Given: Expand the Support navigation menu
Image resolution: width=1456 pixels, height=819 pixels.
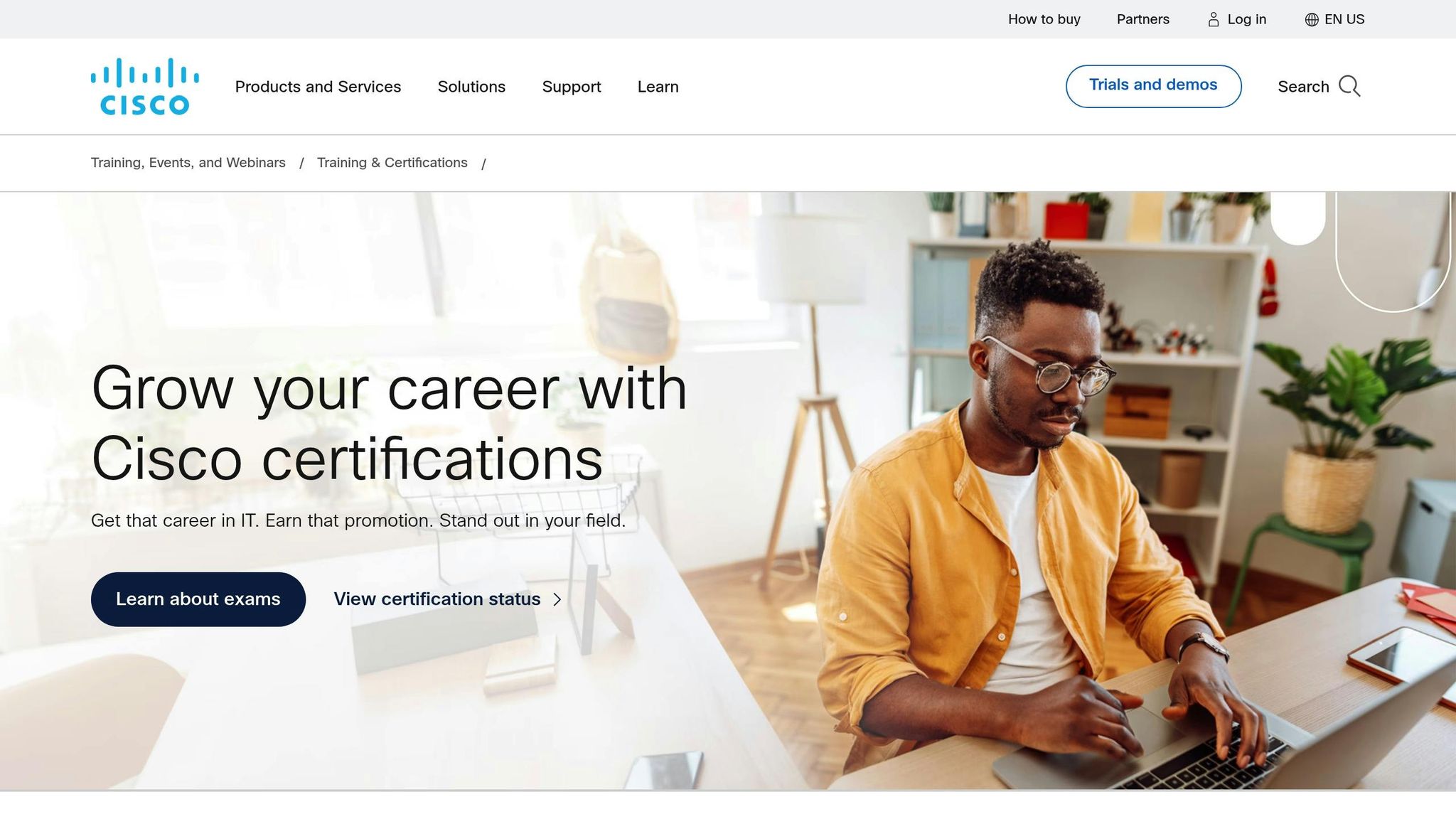Looking at the screenshot, I should 572,87.
